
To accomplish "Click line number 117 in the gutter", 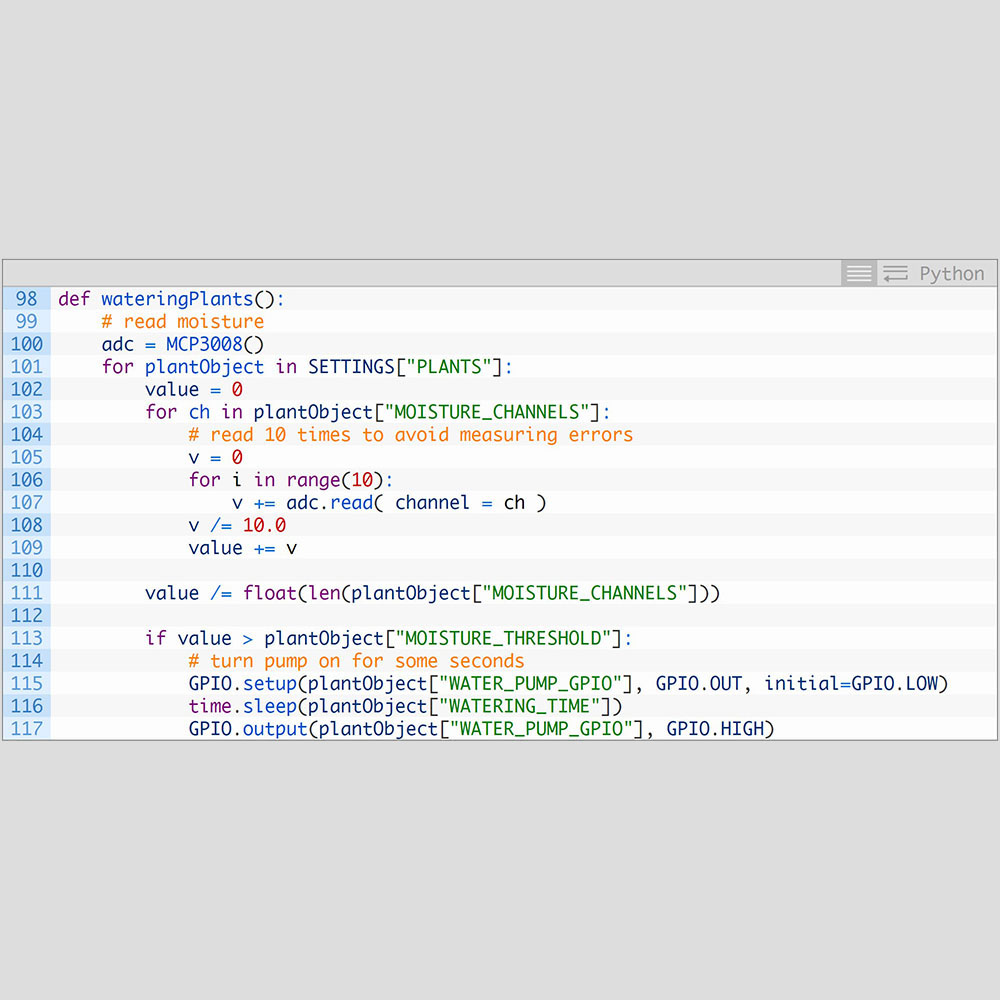I will (x=27, y=728).
